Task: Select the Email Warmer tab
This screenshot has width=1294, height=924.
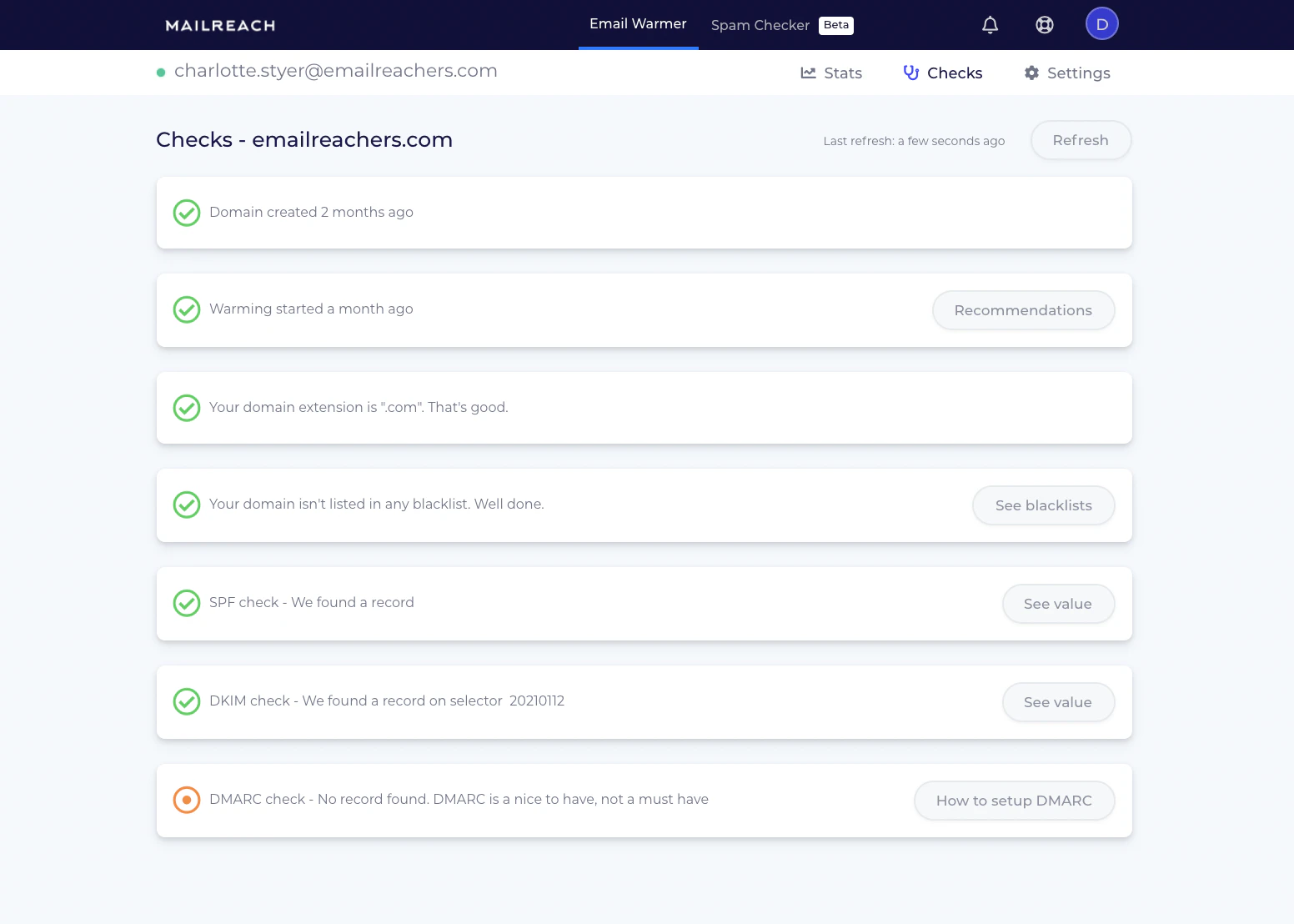Action: (x=638, y=23)
